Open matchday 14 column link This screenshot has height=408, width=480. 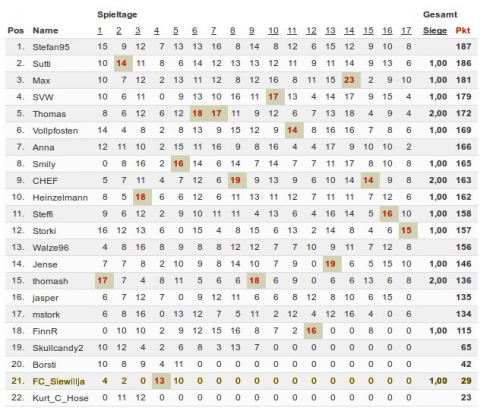349,31
